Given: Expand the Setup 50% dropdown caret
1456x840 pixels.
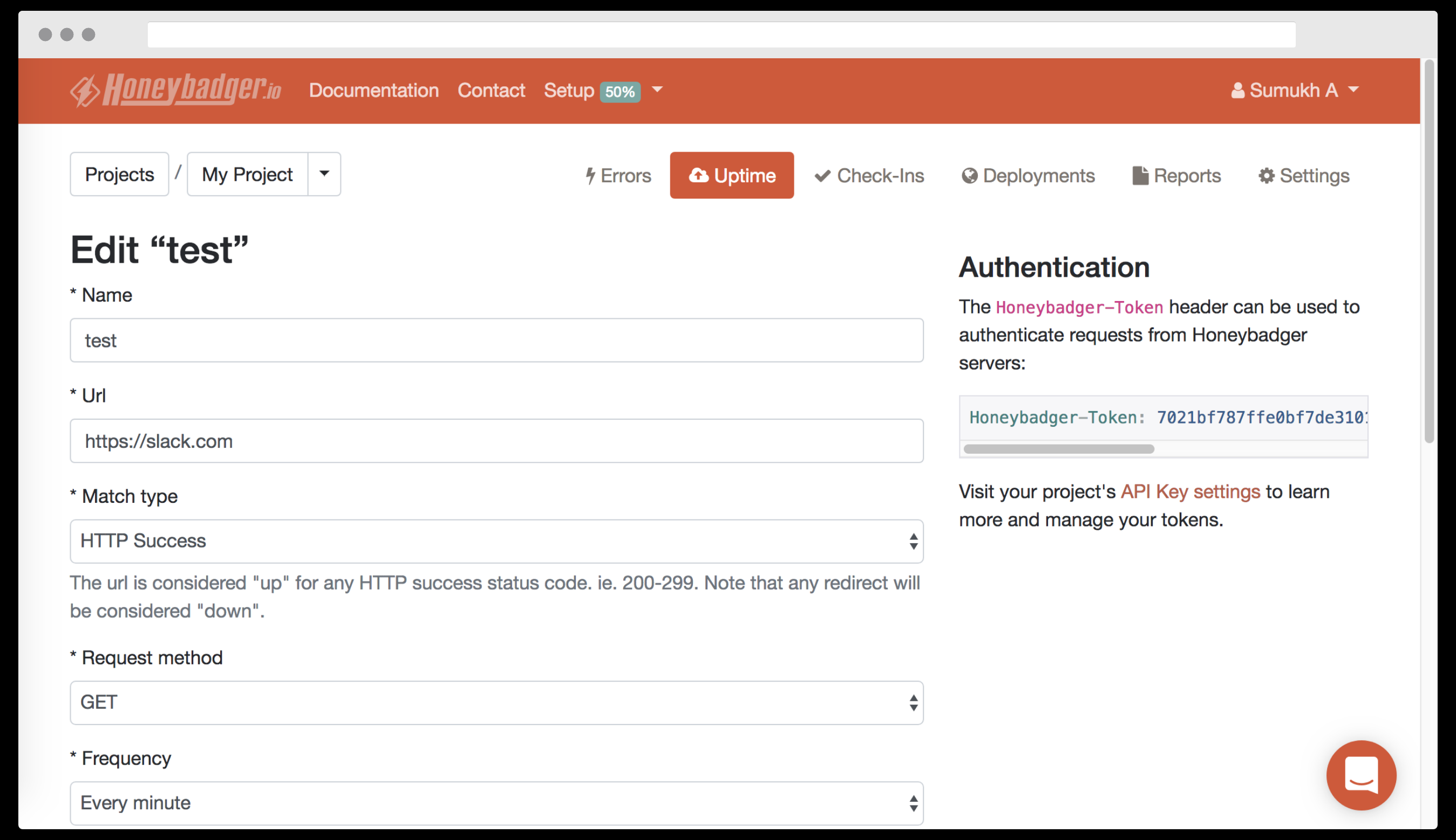Looking at the screenshot, I should pos(657,90).
